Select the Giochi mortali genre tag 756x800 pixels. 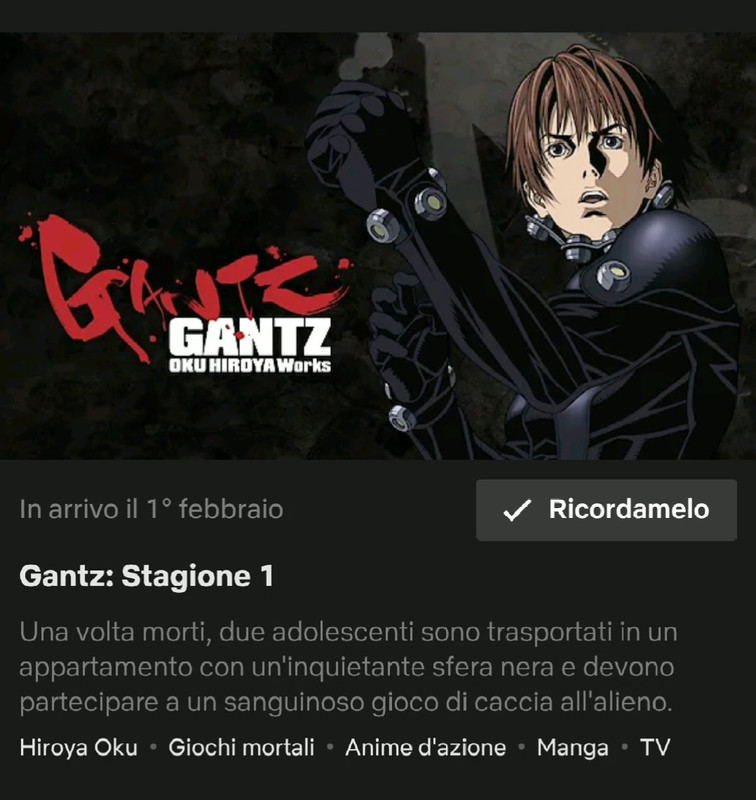click(x=241, y=747)
